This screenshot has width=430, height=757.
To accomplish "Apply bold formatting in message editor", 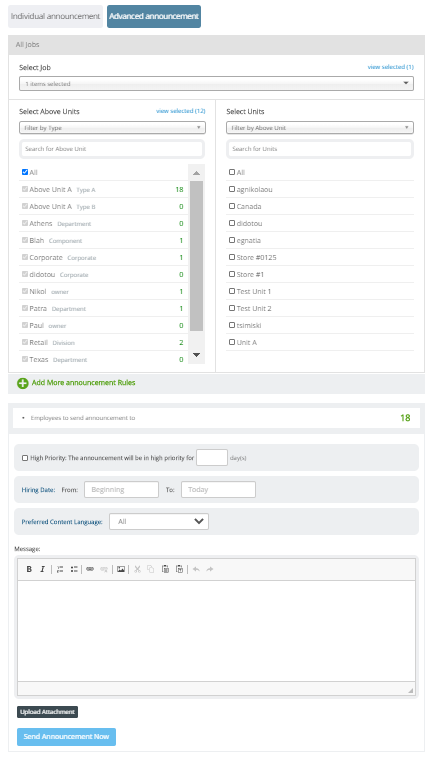I will [29, 569].
